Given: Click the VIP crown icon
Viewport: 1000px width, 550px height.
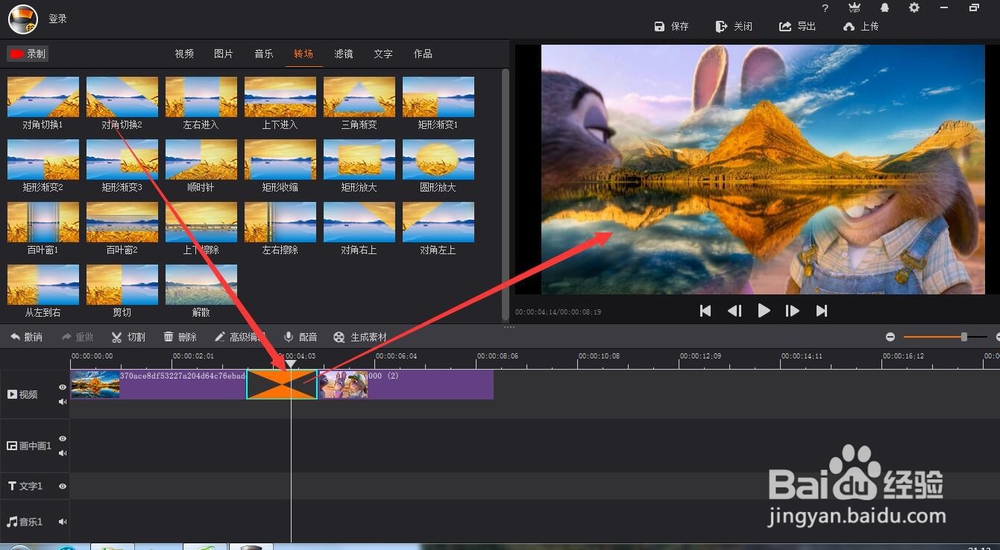Looking at the screenshot, I should (x=855, y=8).
